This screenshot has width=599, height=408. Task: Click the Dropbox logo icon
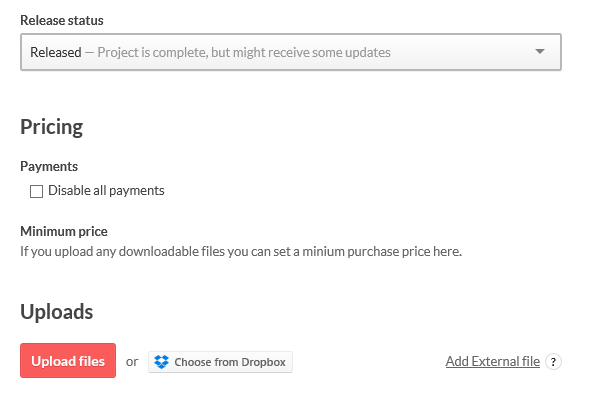(161, 362)
